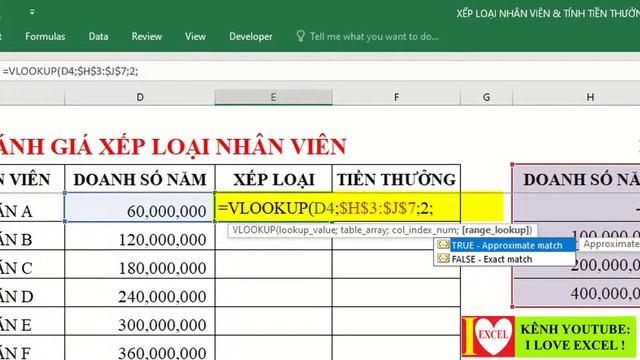This screenshot has height=360, width=640.
Task: Select the cell with 180,000,000
Action: [140, 264]
